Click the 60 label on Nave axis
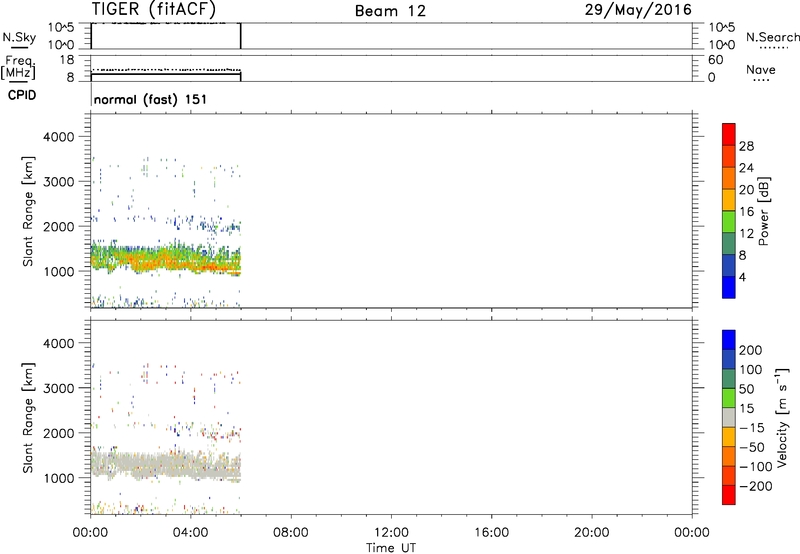Image resolution: width=800 pixels, height=554 pixels. (x=716, y=60)
